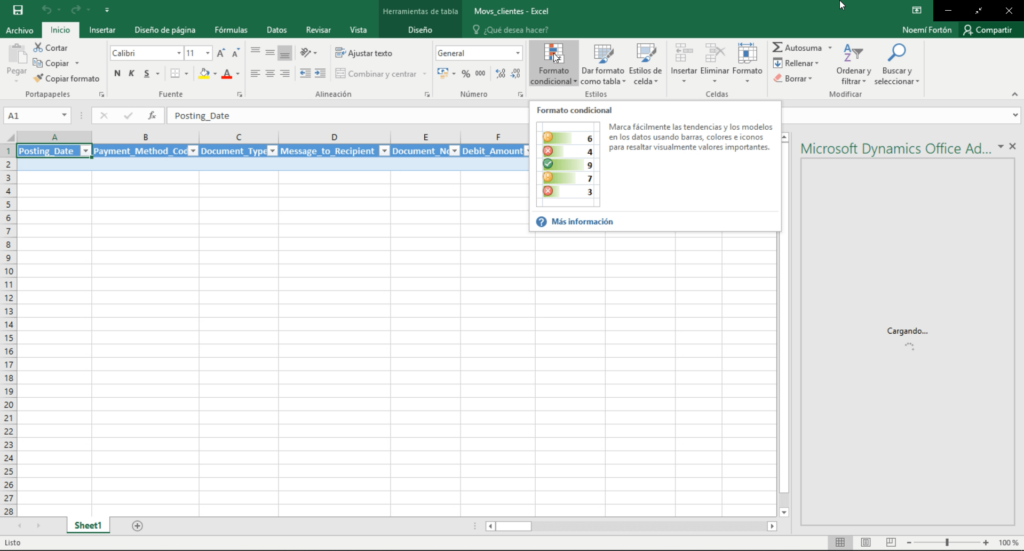Screen dimensions: 1024x551
Task: Click the Save icon in quick access toolbar
Action: click(x=17, y=9)
